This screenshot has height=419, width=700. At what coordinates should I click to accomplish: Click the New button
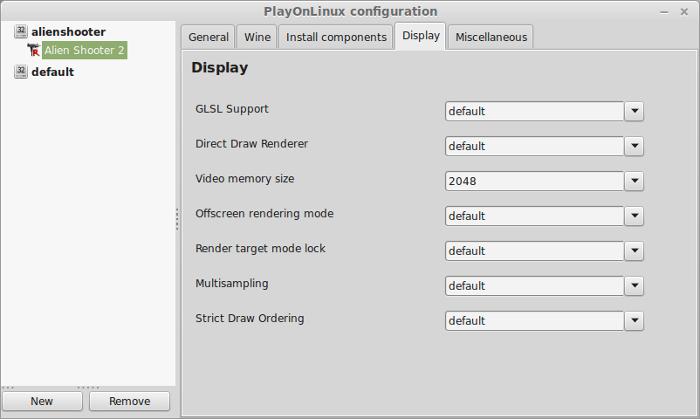(x=42, y=401)
